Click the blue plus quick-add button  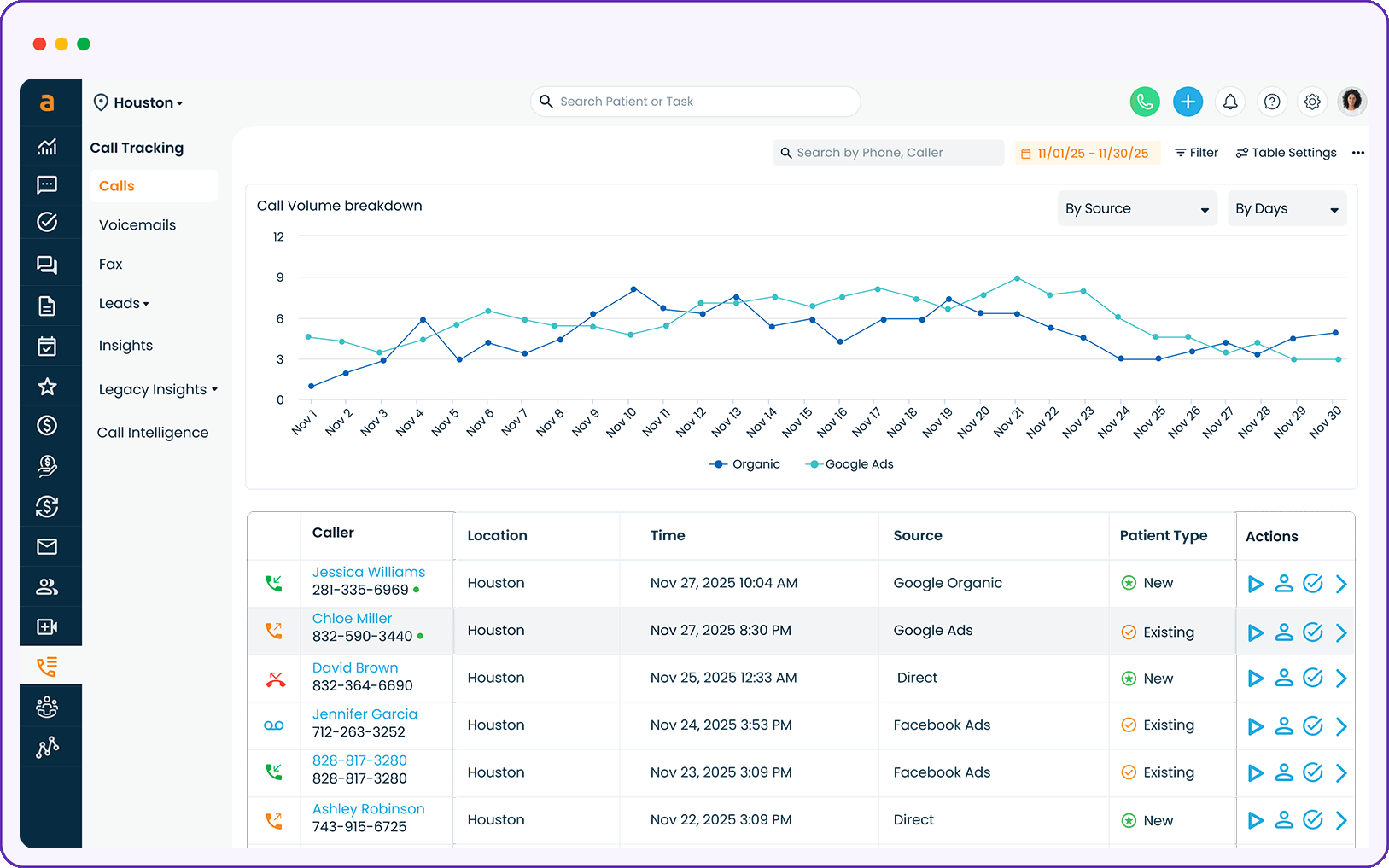1188,102
